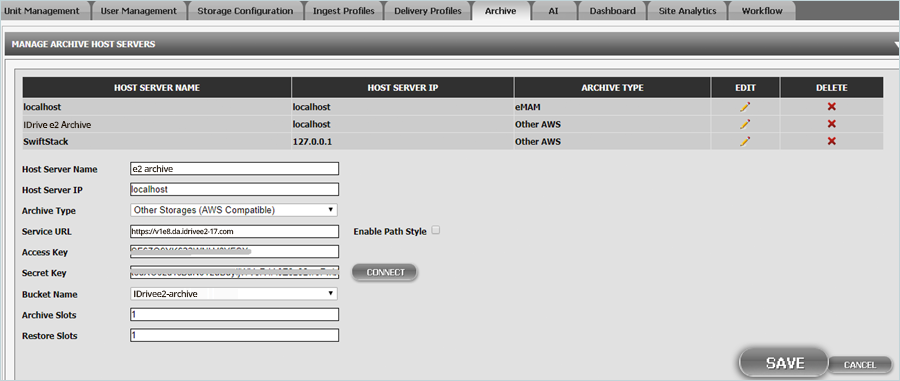Connect using the entered keys
This screenshot has height=381, width=900.
click(385, 272)
